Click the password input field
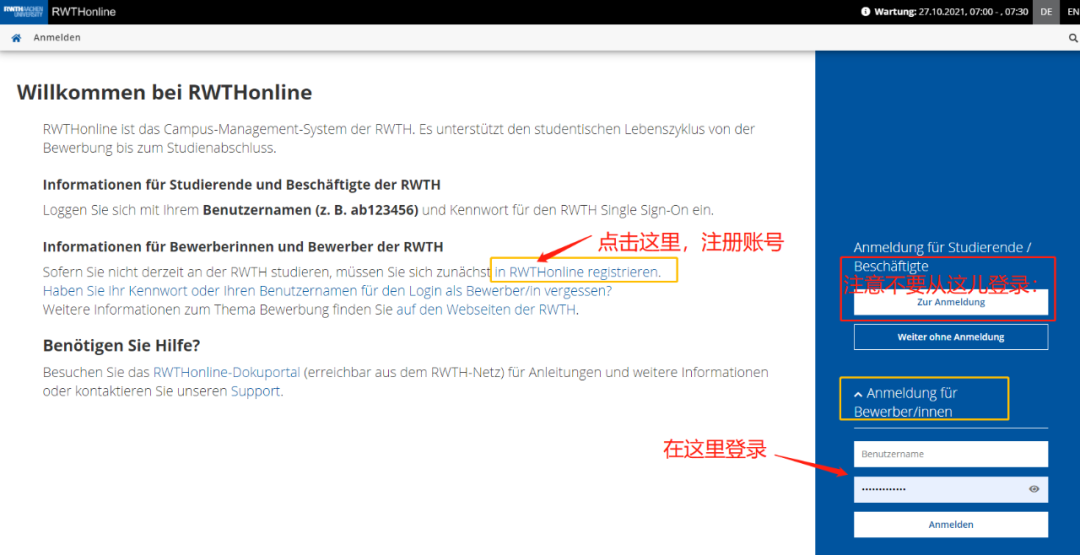Image resolution: width=1080 pixels, height=555 pixels. (935, 489)
